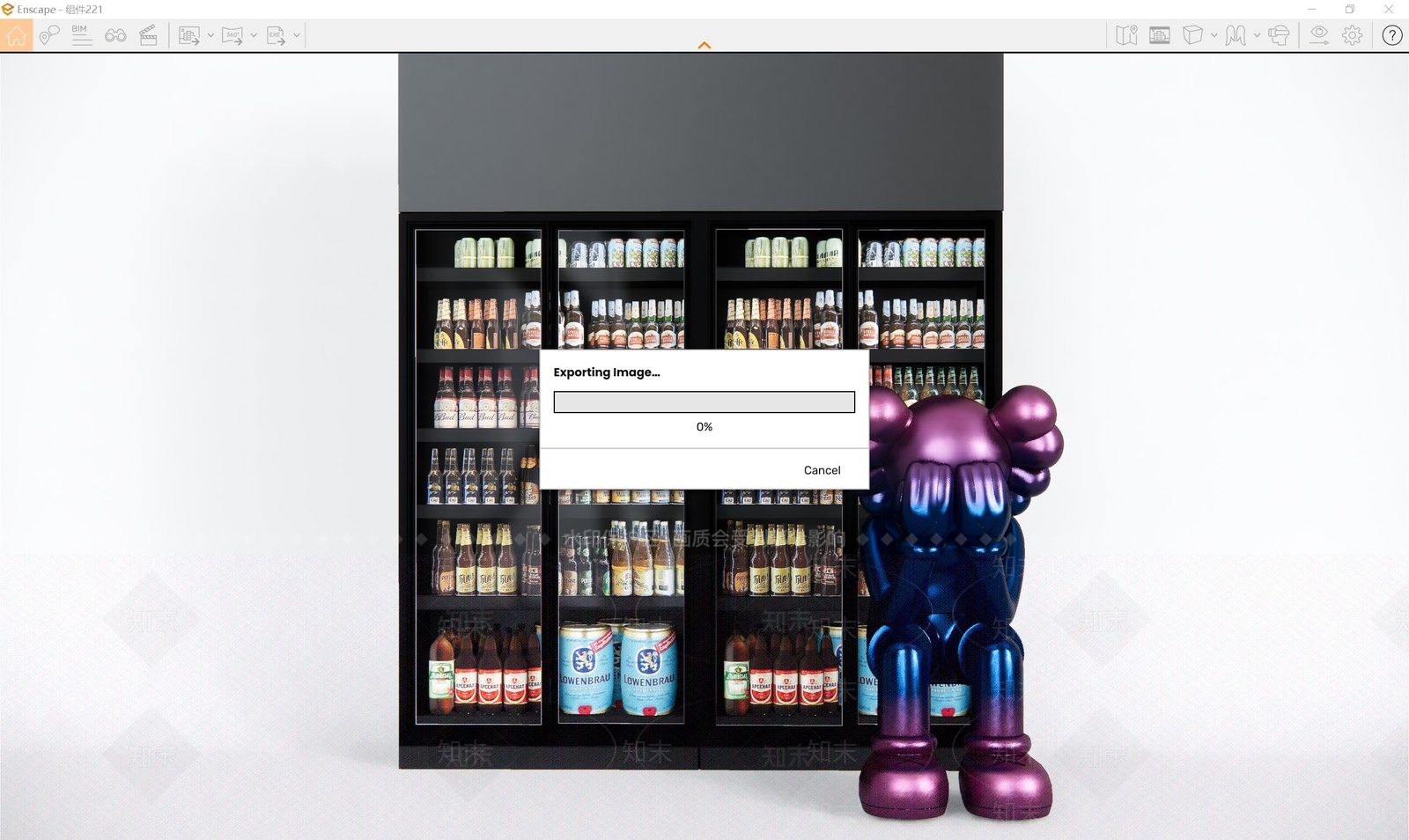
Task: Open the collaborative annotations pin icon
Action: 49,35
